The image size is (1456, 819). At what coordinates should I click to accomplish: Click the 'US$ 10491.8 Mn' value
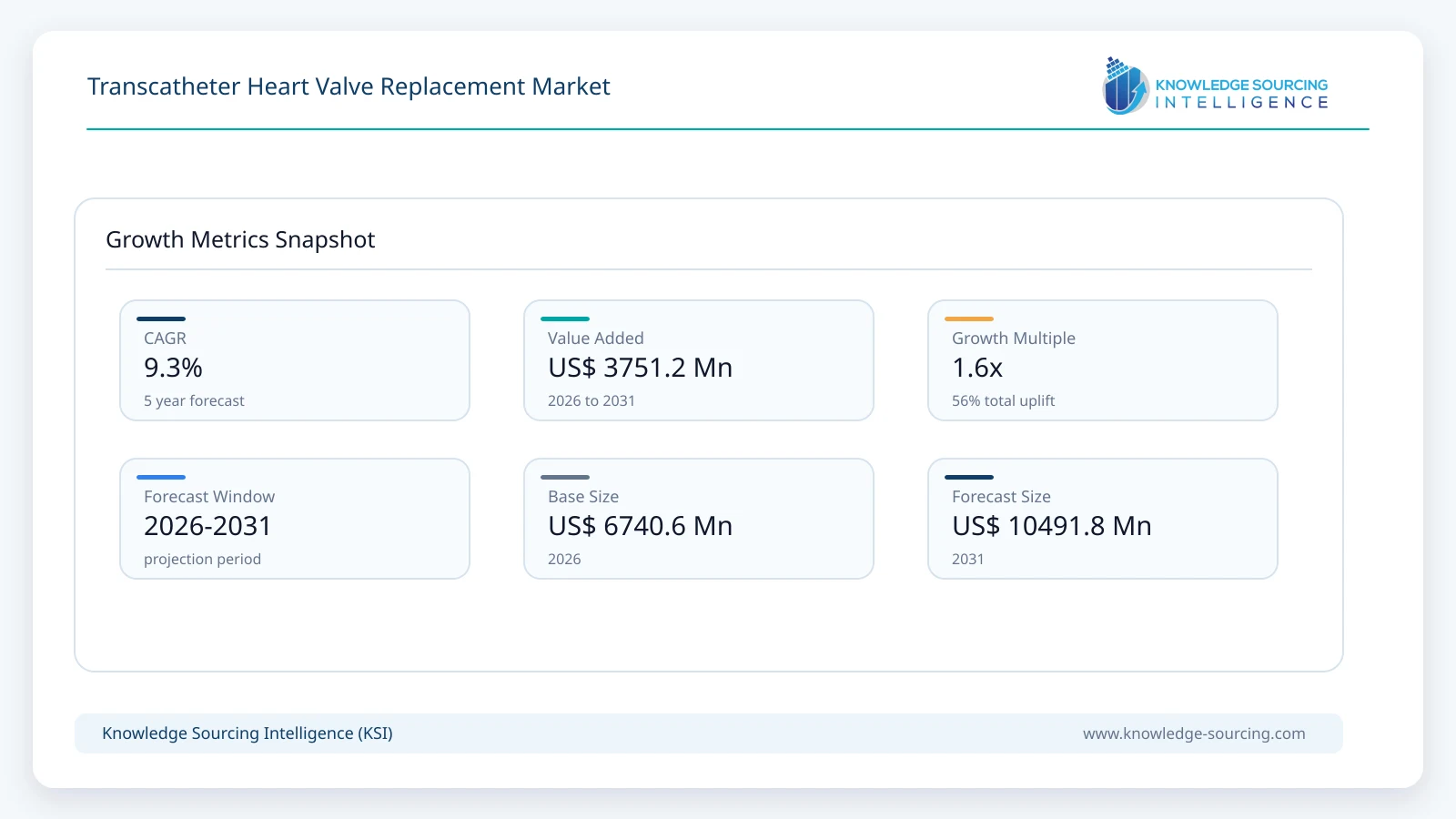point(1052,526)
